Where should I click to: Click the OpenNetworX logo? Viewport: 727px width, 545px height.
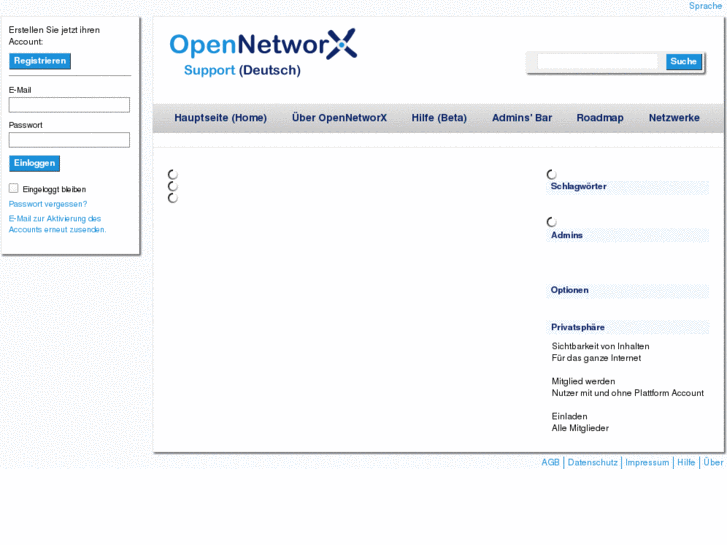263,45
